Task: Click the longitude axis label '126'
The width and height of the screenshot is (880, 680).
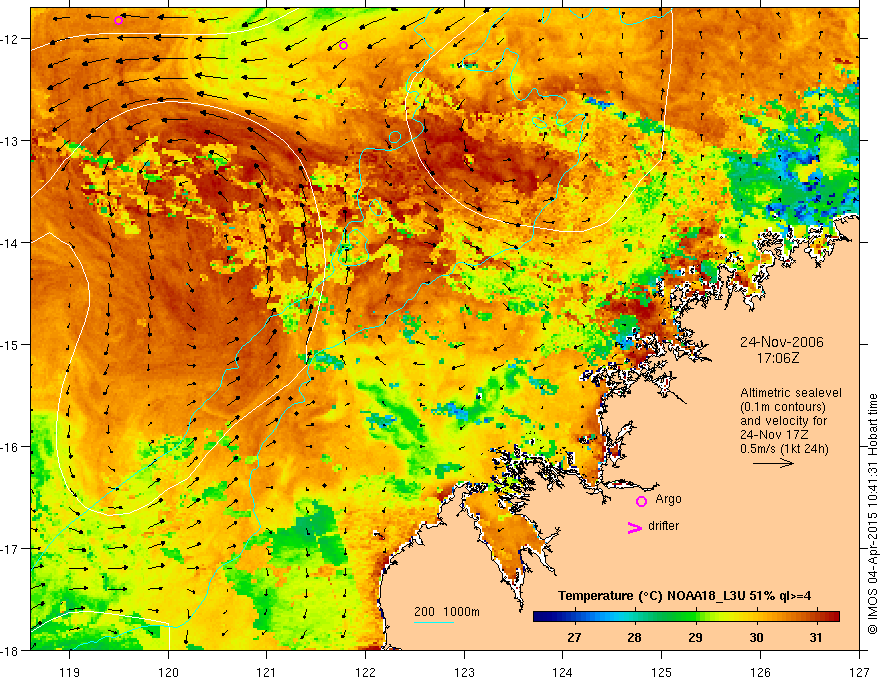Action: (760, 672)
